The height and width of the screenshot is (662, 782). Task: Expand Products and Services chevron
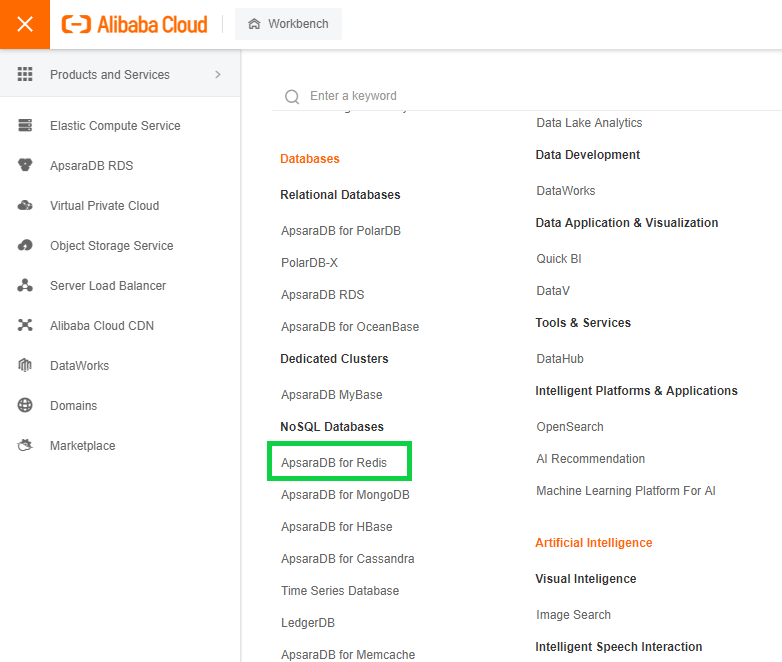(x=217, y=74)
